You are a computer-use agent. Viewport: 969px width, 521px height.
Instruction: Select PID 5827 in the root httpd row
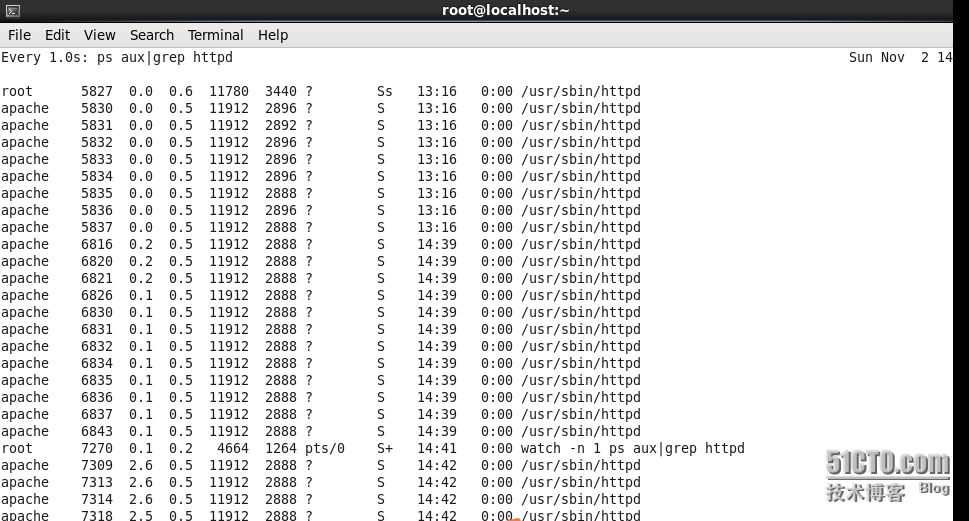coord(97,91)
